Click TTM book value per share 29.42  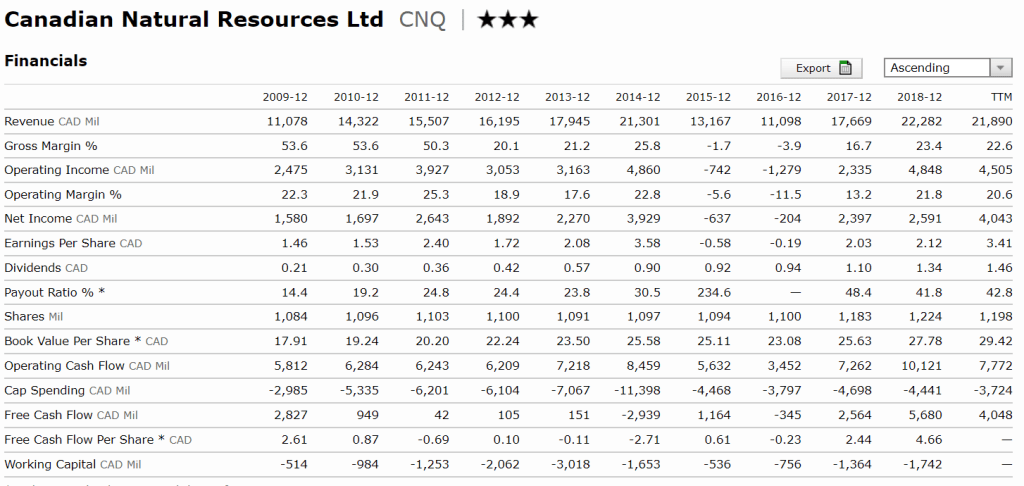[x=997, y=341]
